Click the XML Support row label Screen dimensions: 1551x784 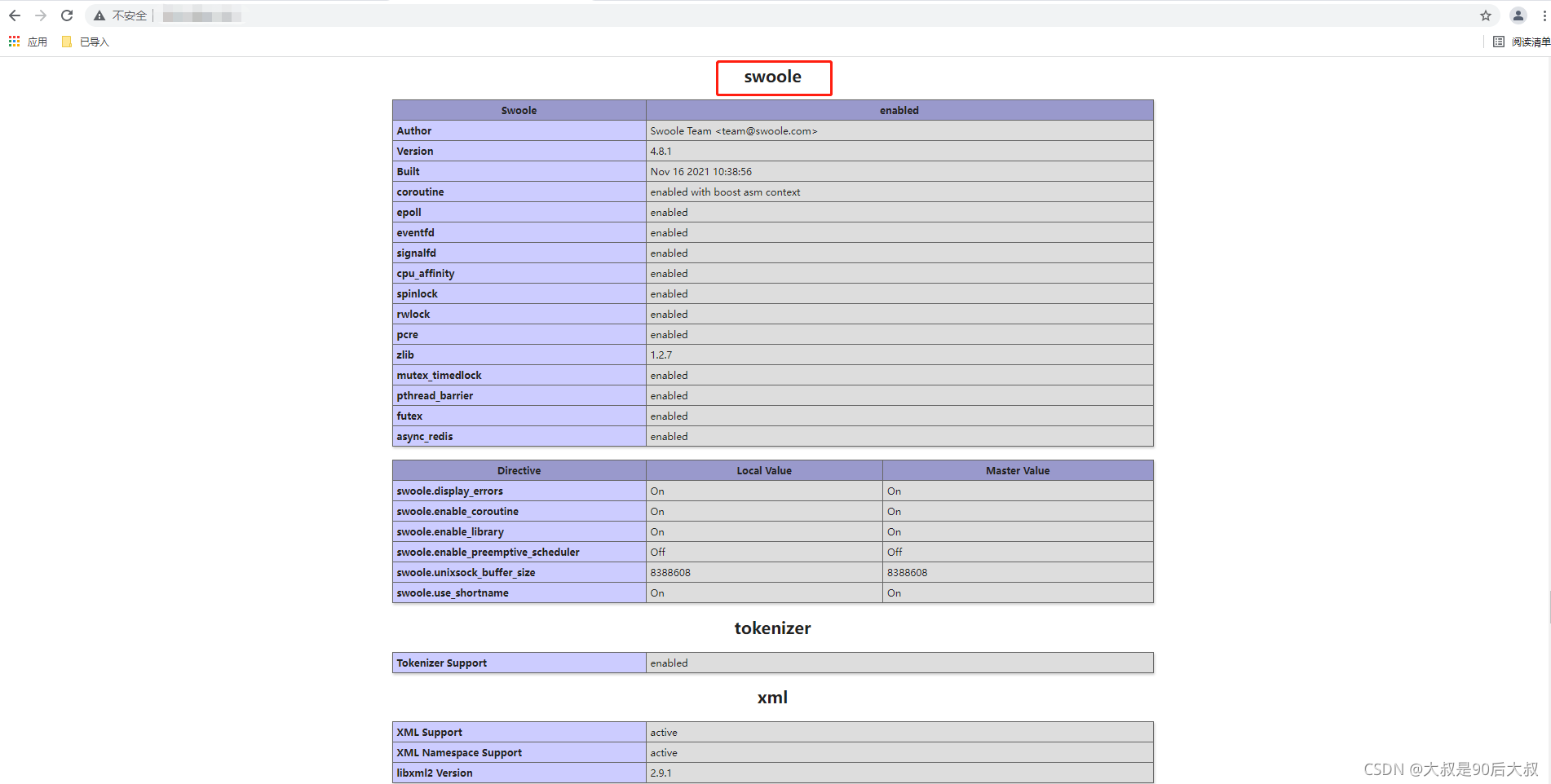[x=430, y=732]
